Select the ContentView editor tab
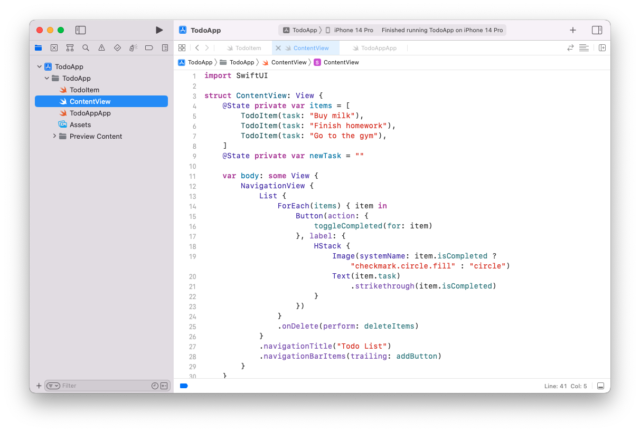This screenshot has width=640, height=432. click(x=307, y=48)
